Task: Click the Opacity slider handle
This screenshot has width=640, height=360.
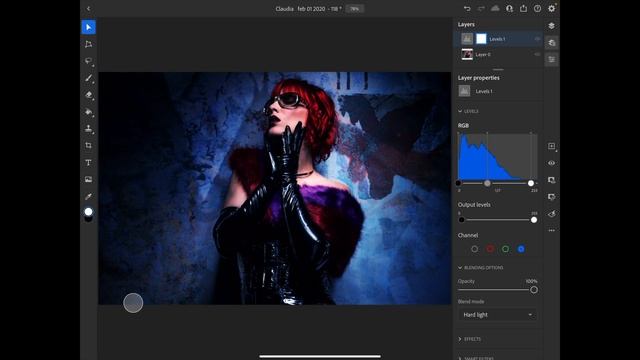Action: tap(534, 290)
